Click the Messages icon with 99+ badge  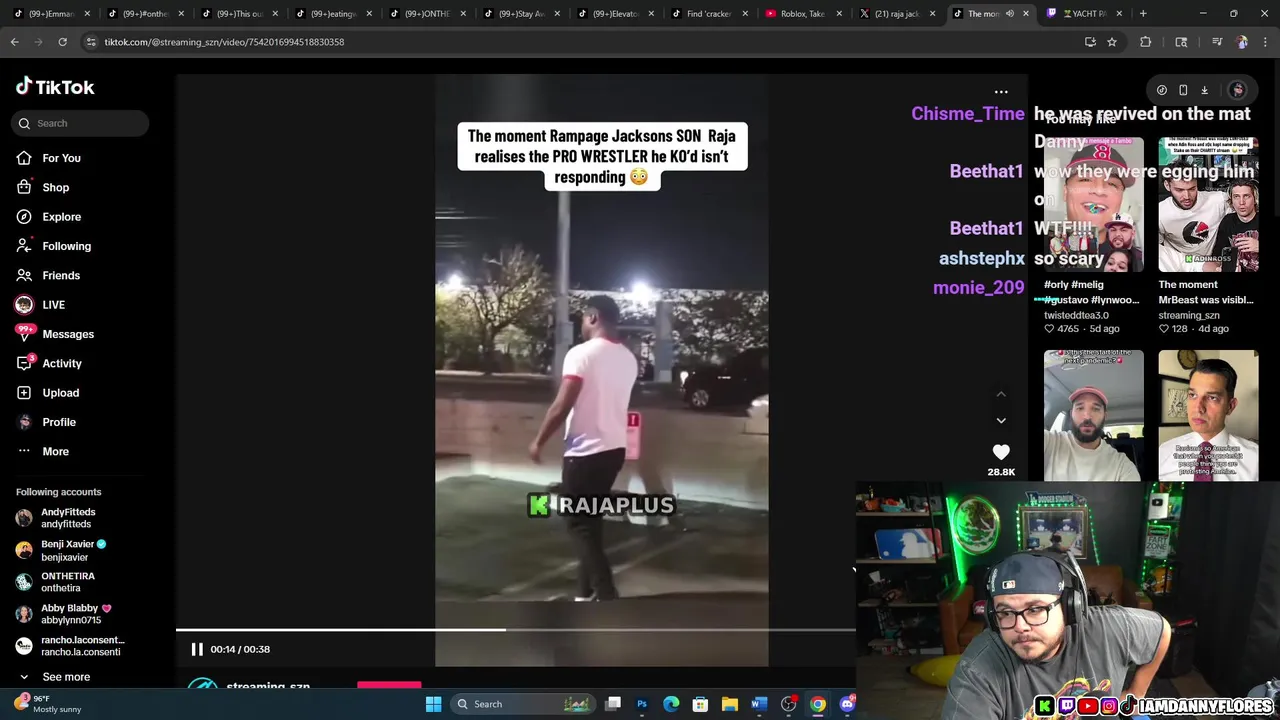24,334
